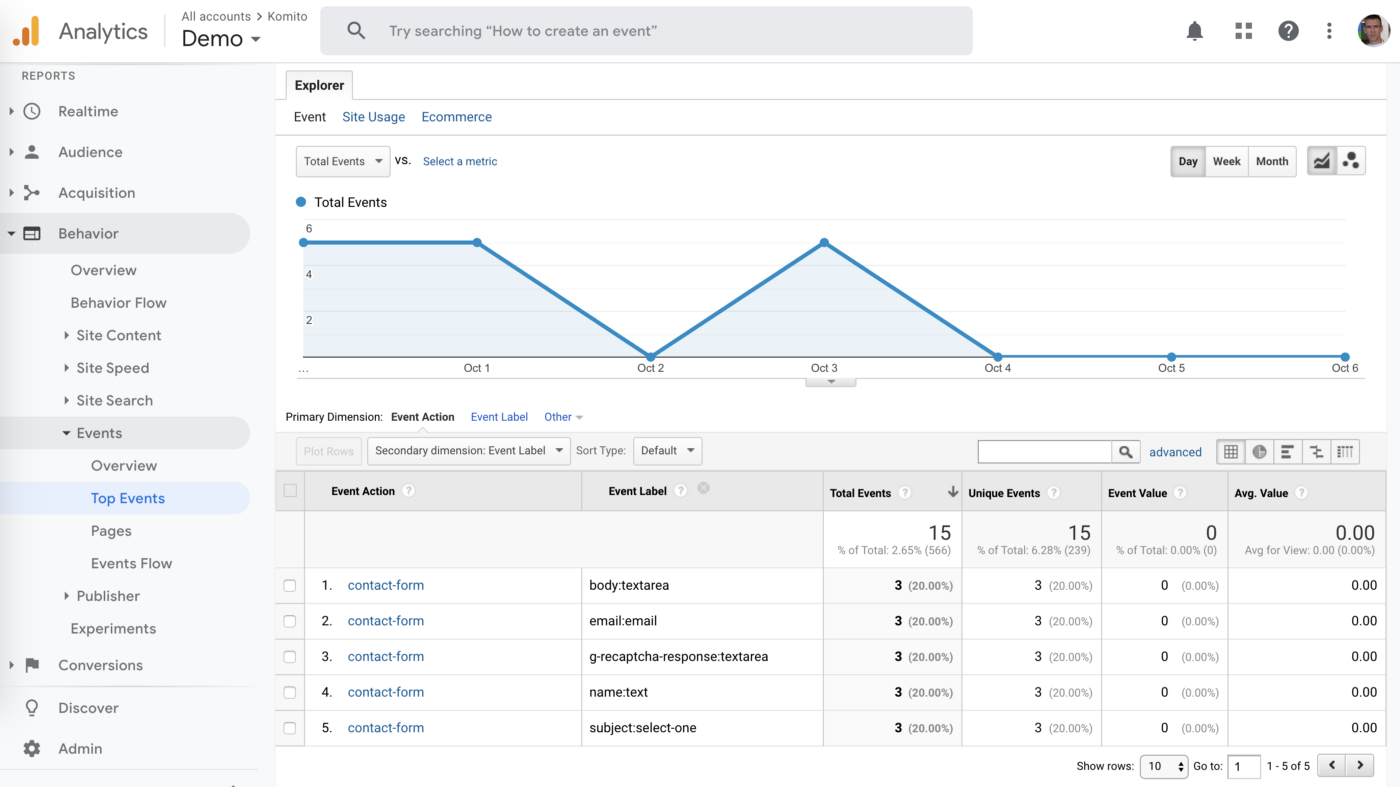Viewport: 1400px width, 787px height.
Task: Open the Sort Type Default dropdown
Action: click(668, 451)
